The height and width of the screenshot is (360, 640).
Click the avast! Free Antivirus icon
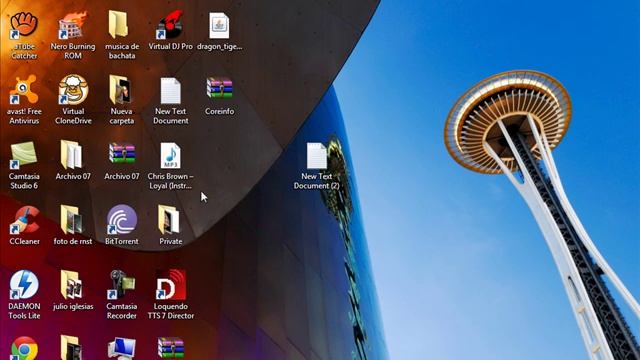[24, 90]
